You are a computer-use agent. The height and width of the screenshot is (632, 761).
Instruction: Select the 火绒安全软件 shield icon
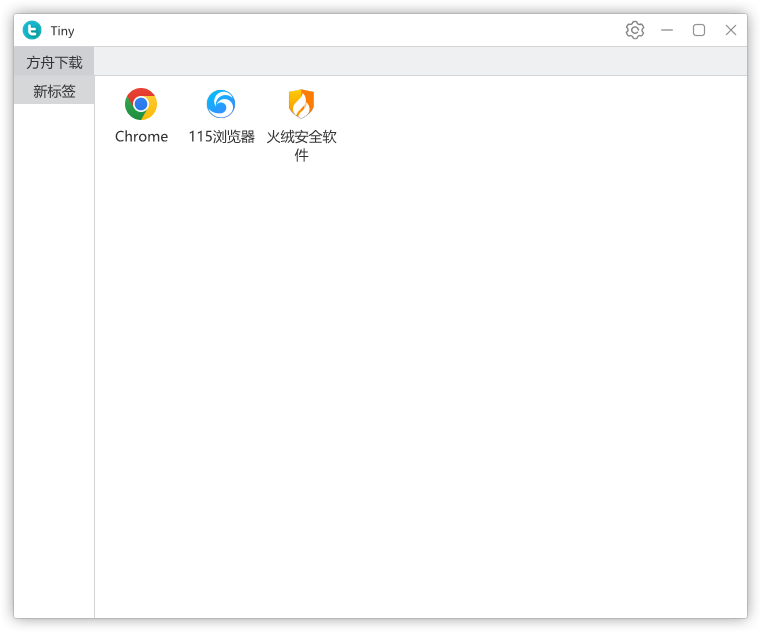coord(301,104)
